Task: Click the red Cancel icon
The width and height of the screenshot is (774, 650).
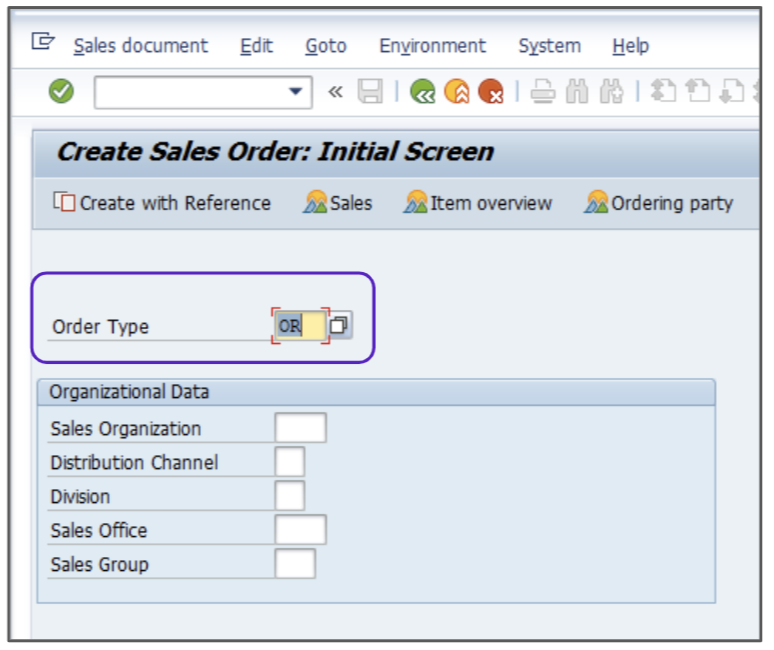Action: click(490, 93)
